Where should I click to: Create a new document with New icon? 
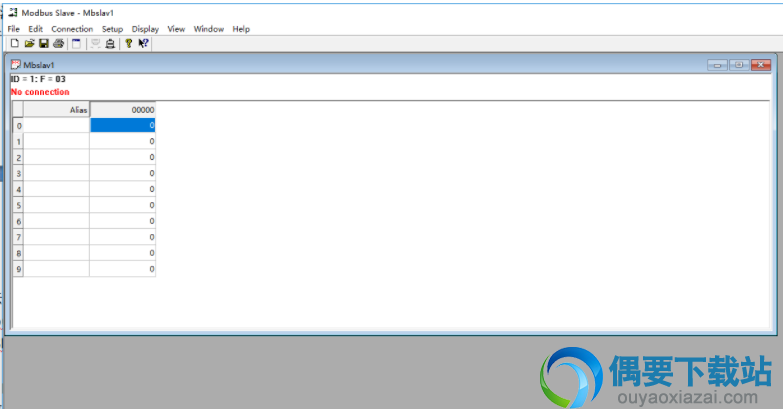tap(15, 43)
